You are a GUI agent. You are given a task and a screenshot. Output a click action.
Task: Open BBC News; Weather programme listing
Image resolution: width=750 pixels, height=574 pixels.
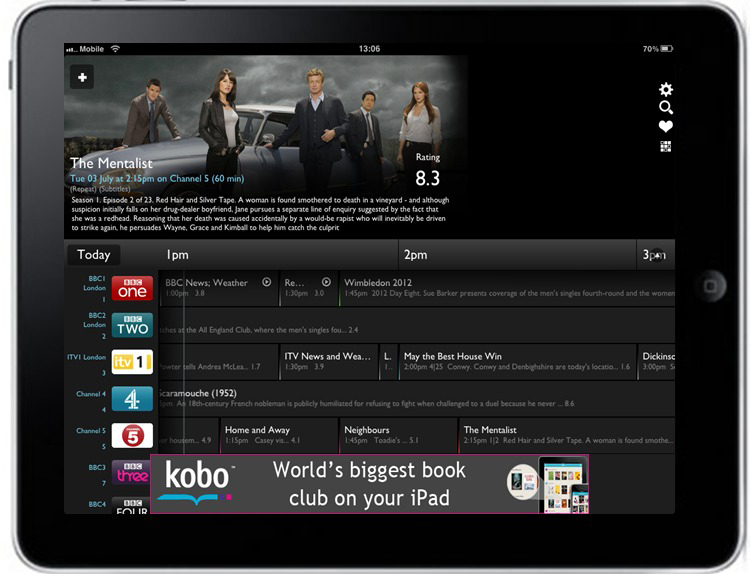point(219,288)
